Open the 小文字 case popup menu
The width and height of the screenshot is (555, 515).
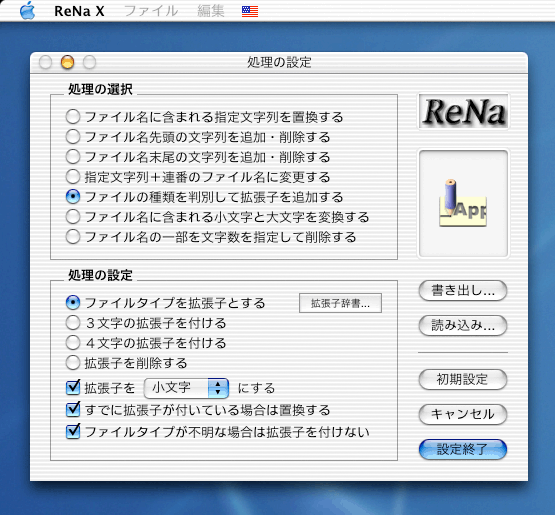[186, 388]
